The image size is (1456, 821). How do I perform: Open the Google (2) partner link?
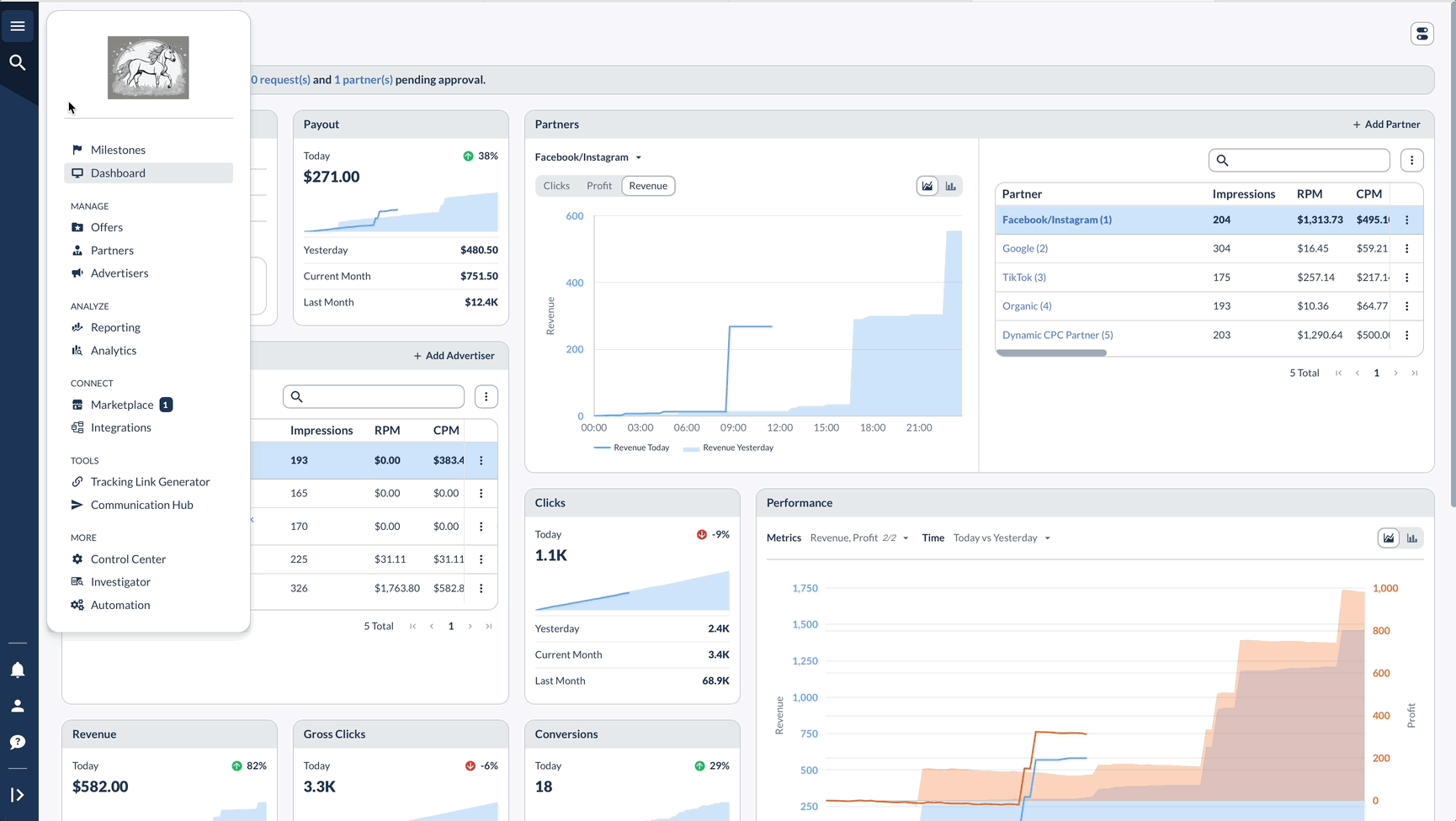(1025, 248)
